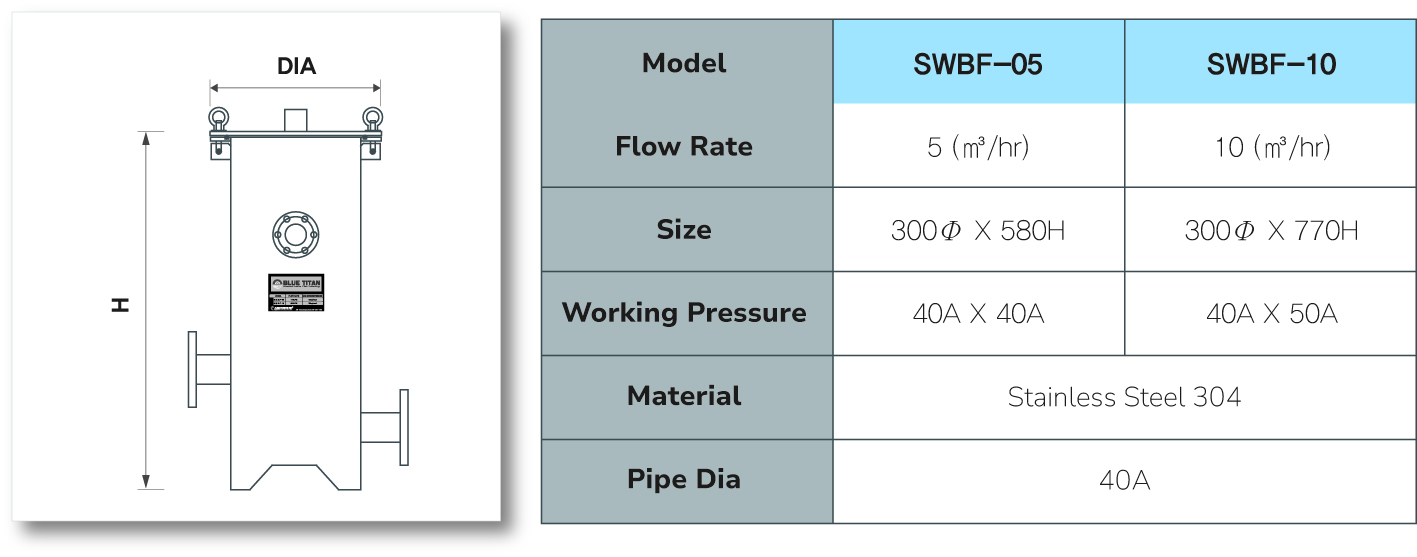This screenshot has height=557, width=1417.
Task: Click the Flow Rate row label
Action: [684, 146]
